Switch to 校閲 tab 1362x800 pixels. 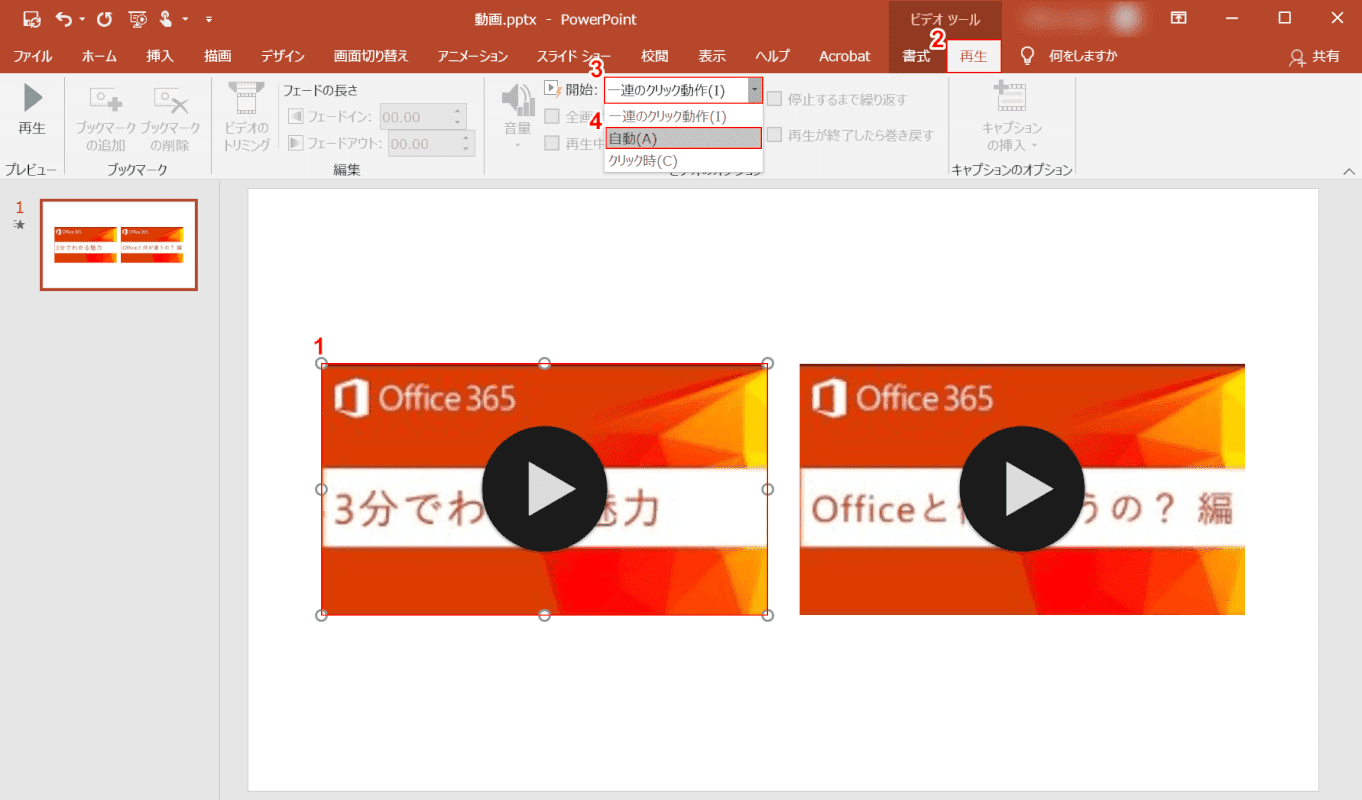click(x=655, y=56)
